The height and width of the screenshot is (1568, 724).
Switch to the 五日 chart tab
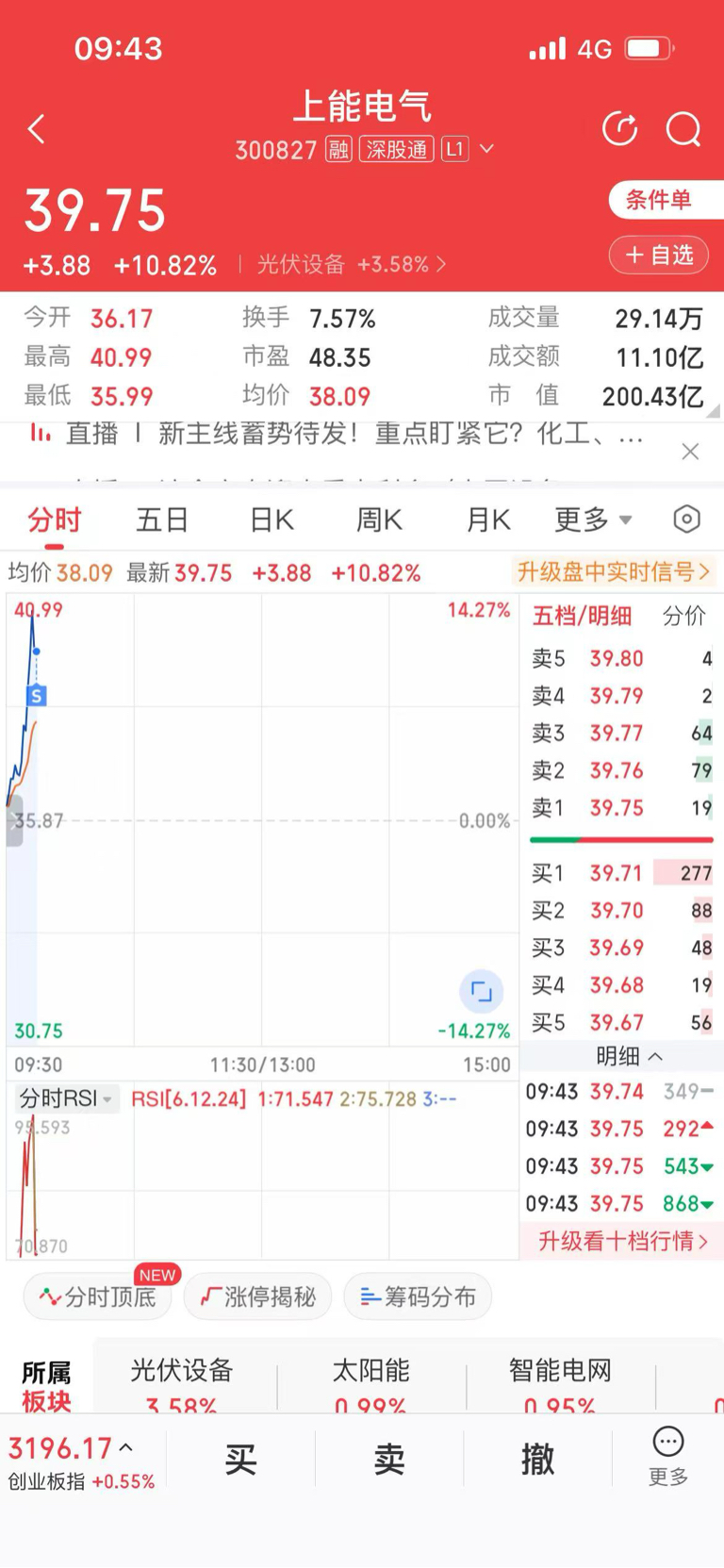point(162,520)
